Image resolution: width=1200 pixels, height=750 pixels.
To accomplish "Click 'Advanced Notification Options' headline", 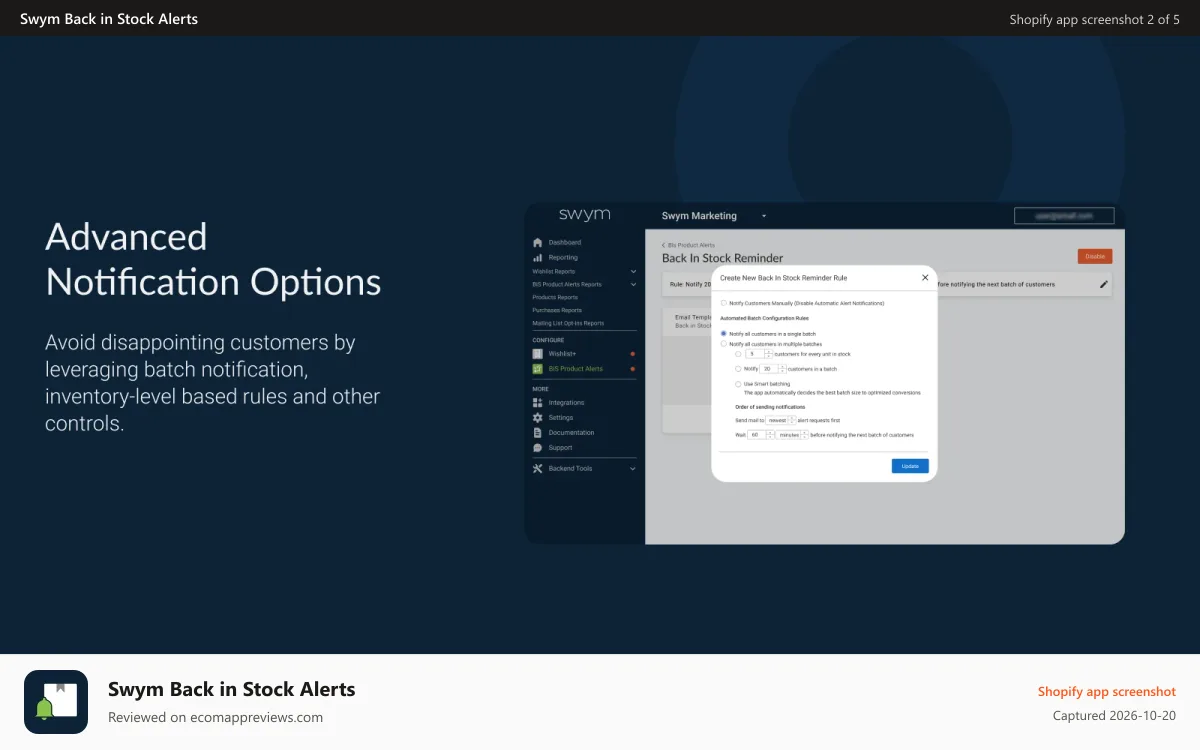I will click(213, 259).
